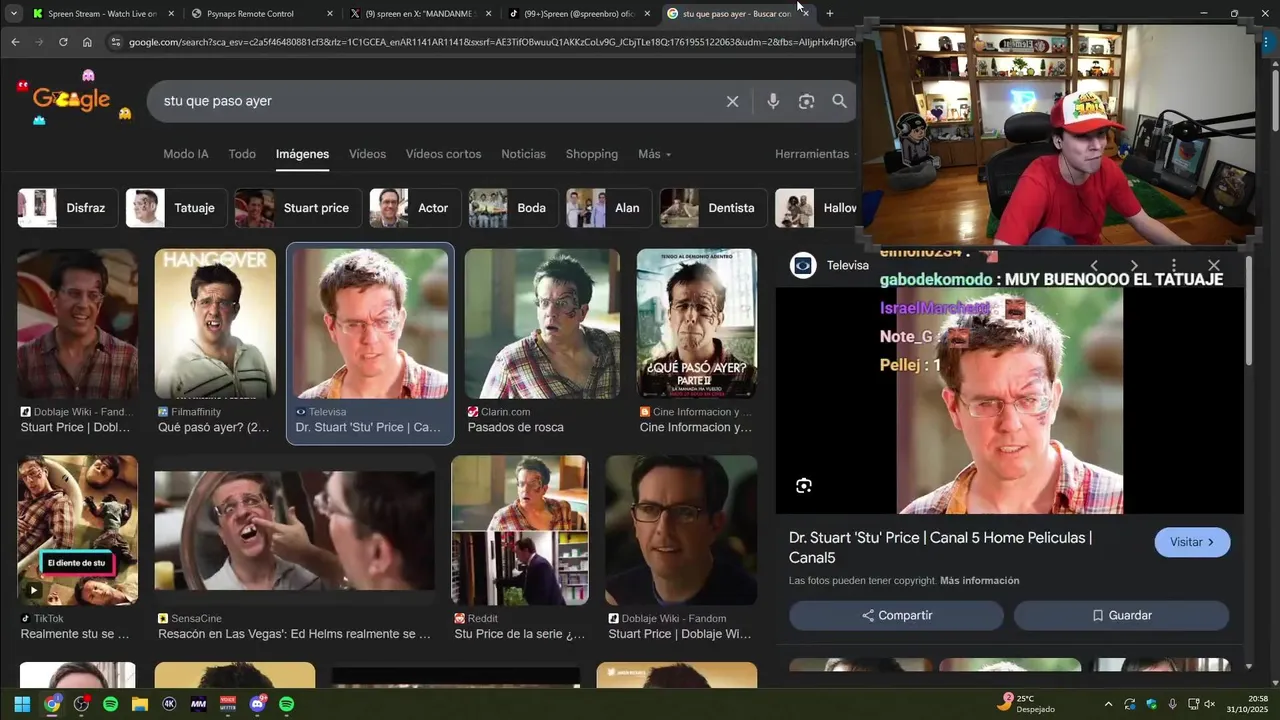Show next image in preview panel

[x=1134, y=266]
